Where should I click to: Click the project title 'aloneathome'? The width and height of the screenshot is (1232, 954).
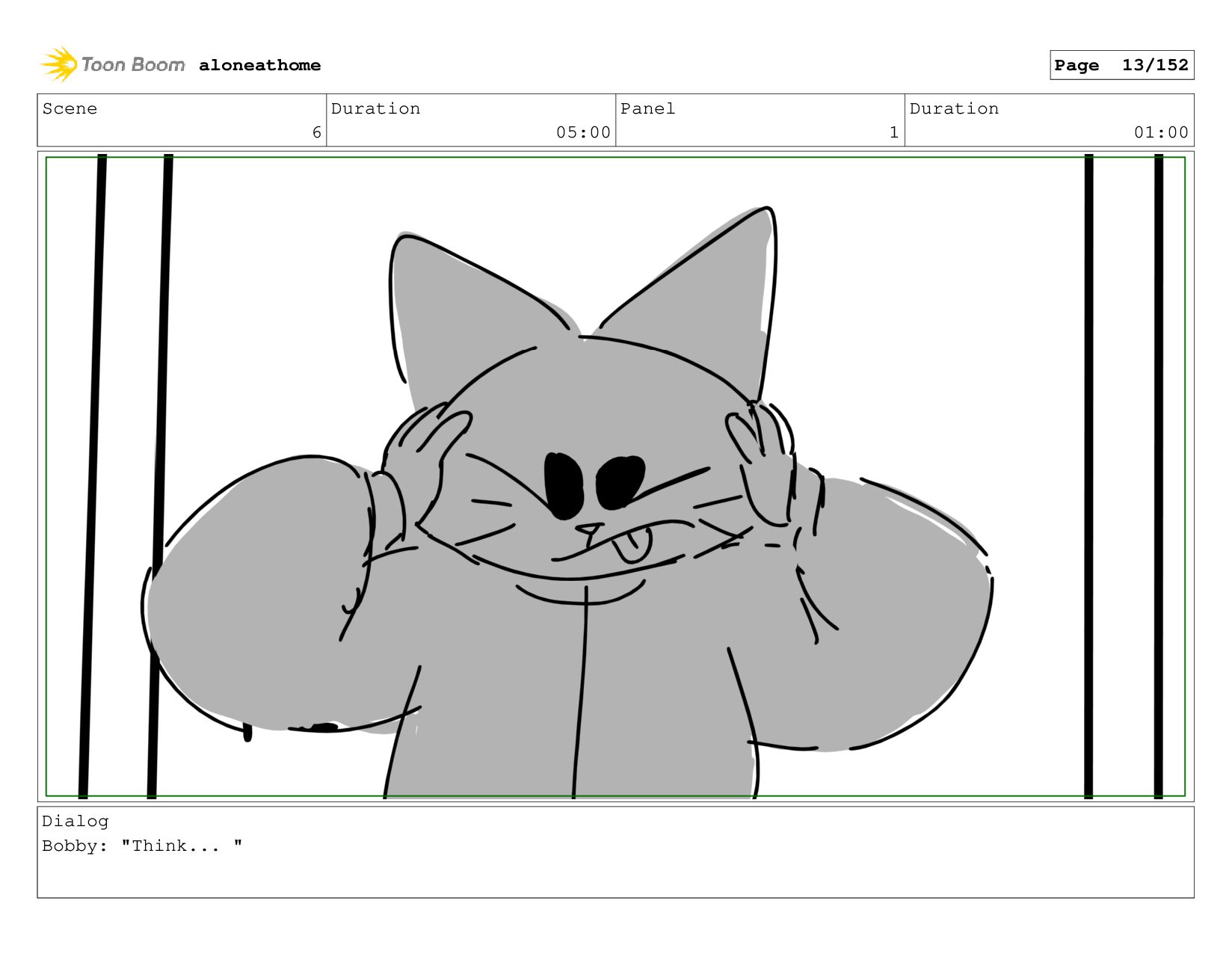click(260, 65)
